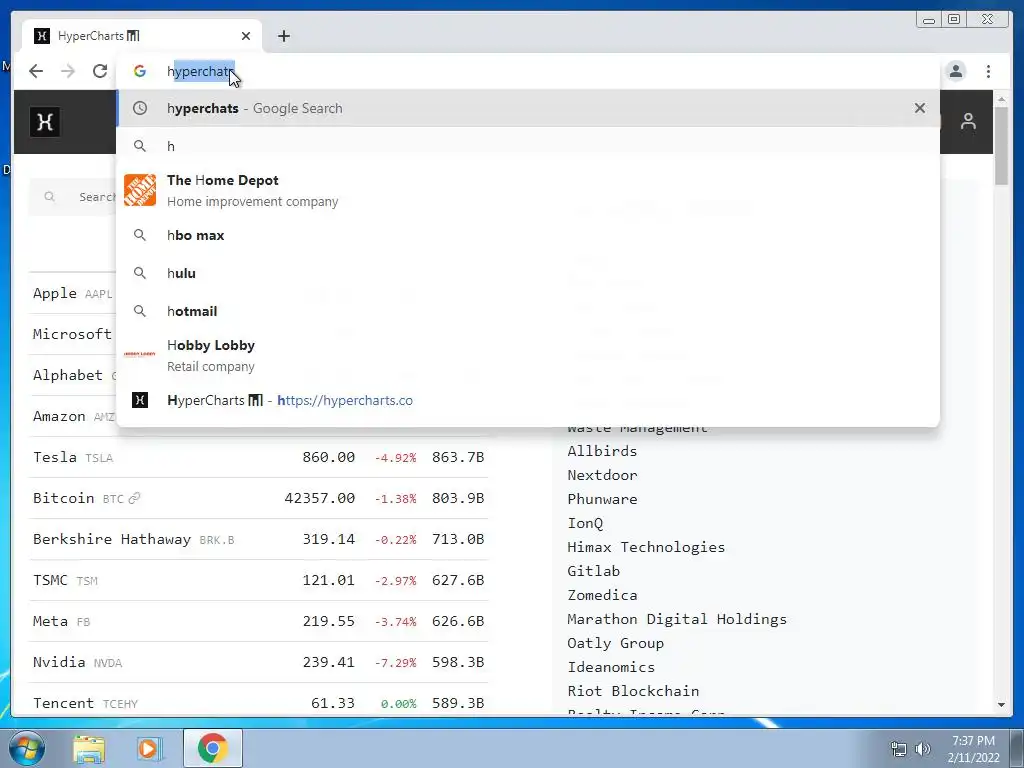Click the Home Depot logo thumbnail
This screenshot has height=768, width=1024.
(x=140, y=190)
